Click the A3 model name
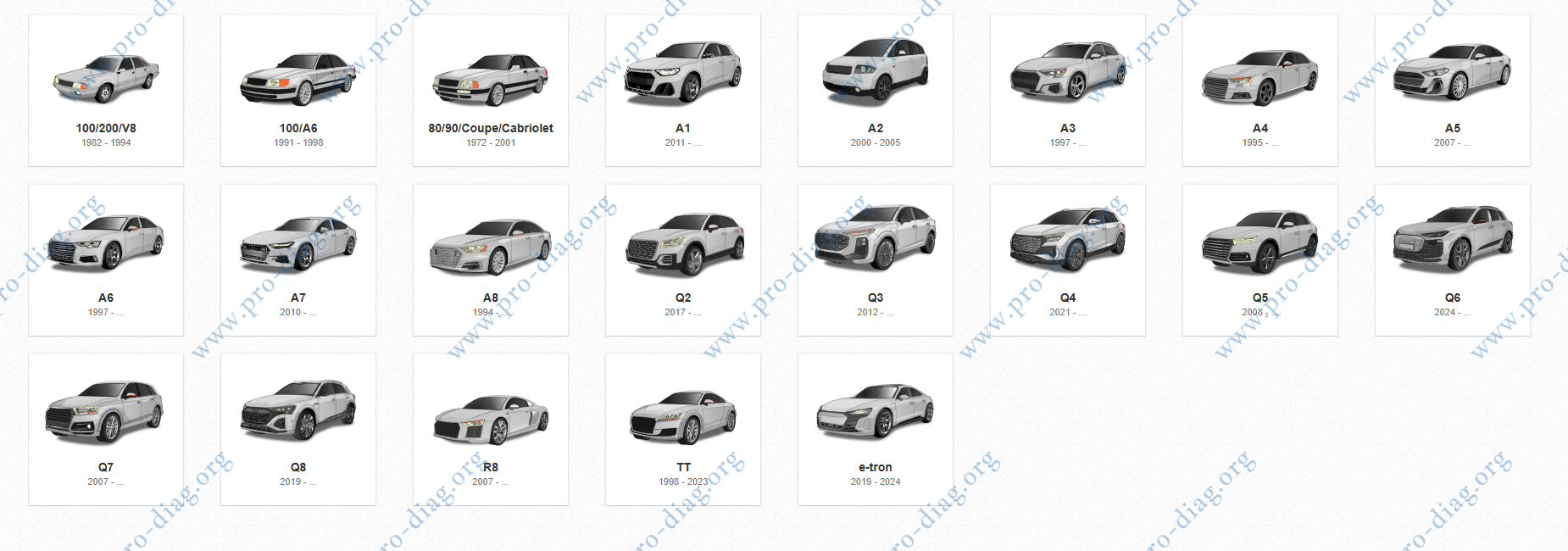 tap(1068, 128)
